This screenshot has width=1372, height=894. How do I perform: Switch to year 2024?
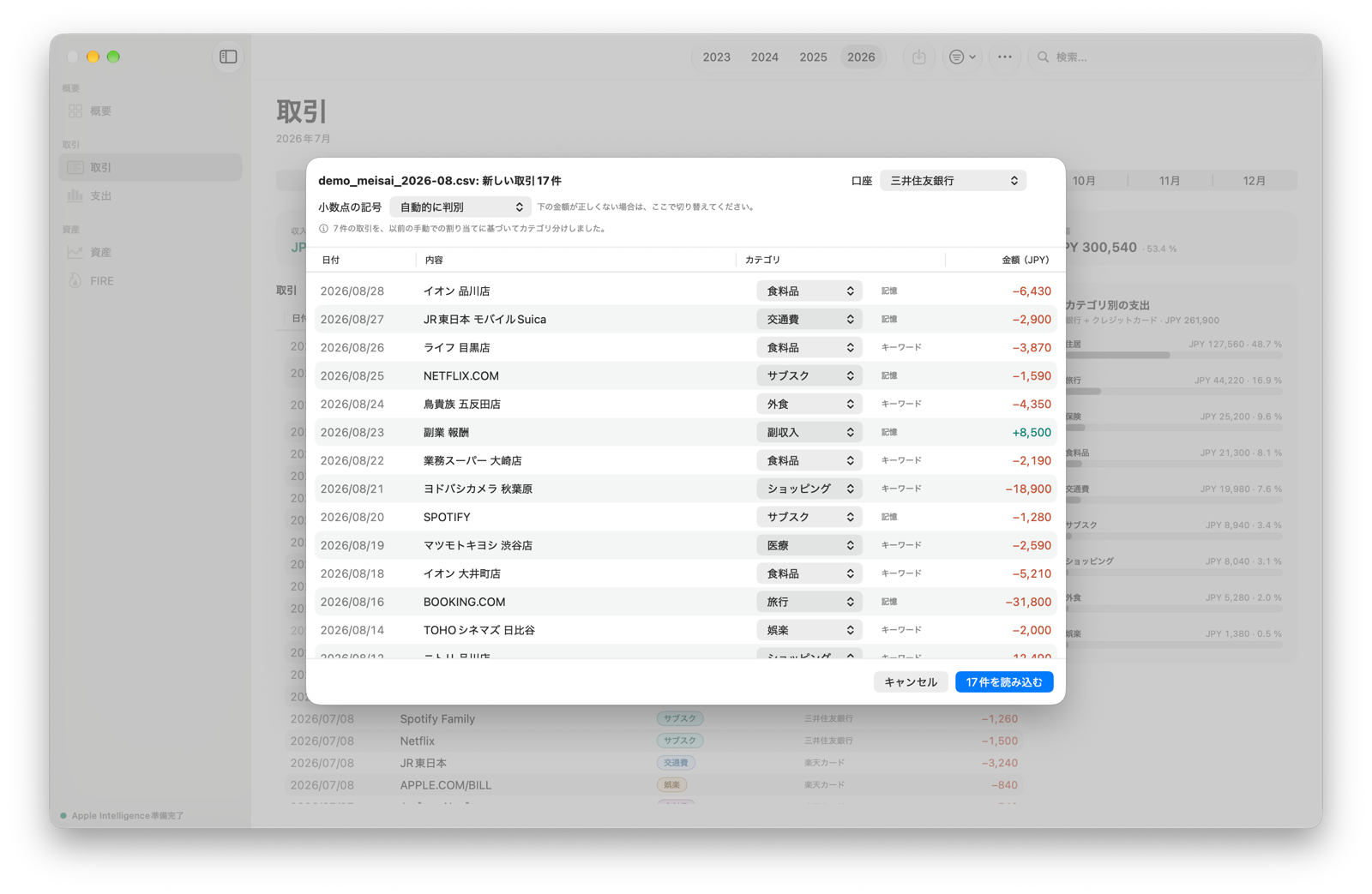(x=764, y=57)
